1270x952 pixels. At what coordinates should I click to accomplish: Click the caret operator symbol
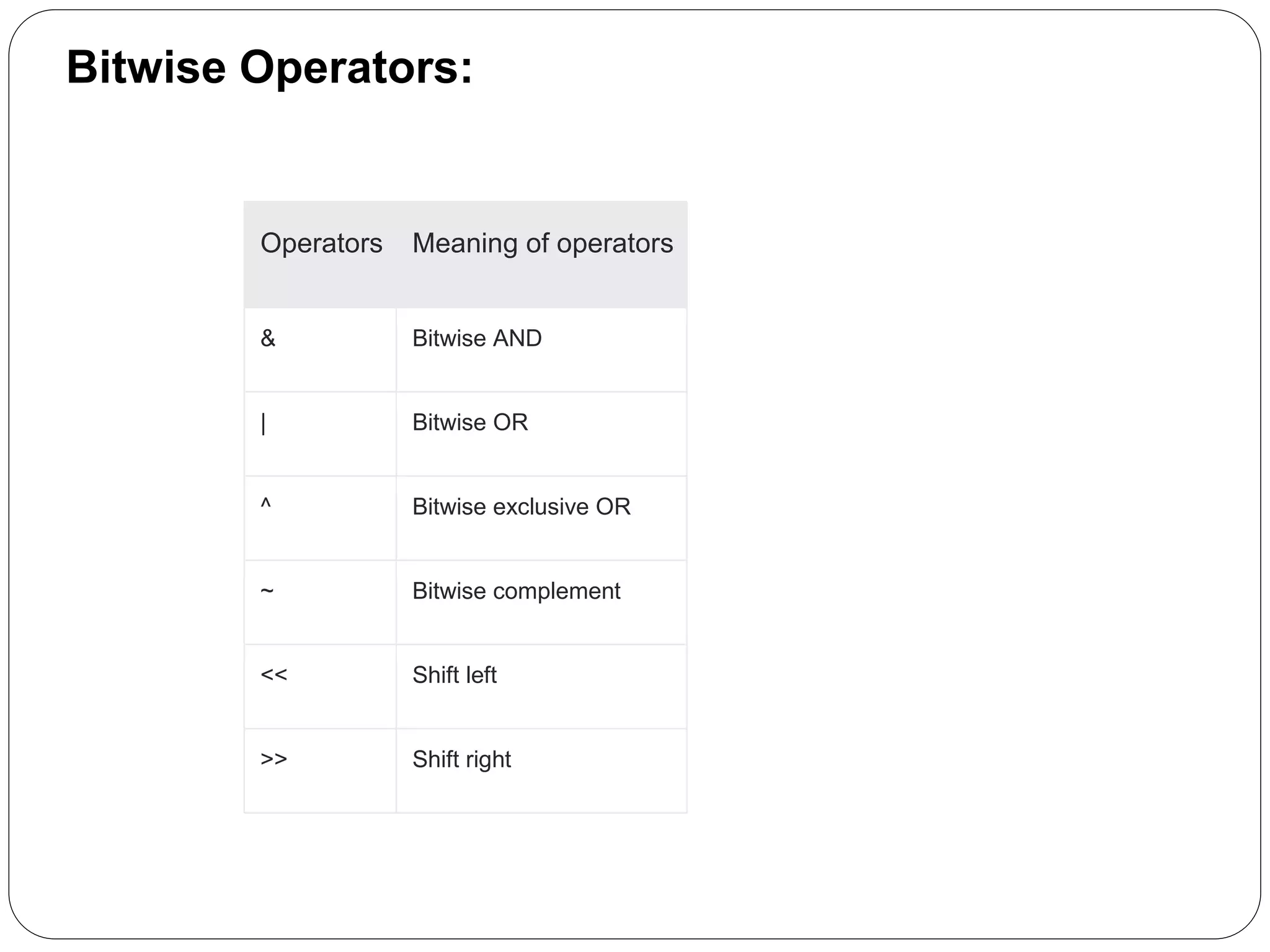(265, 505)
